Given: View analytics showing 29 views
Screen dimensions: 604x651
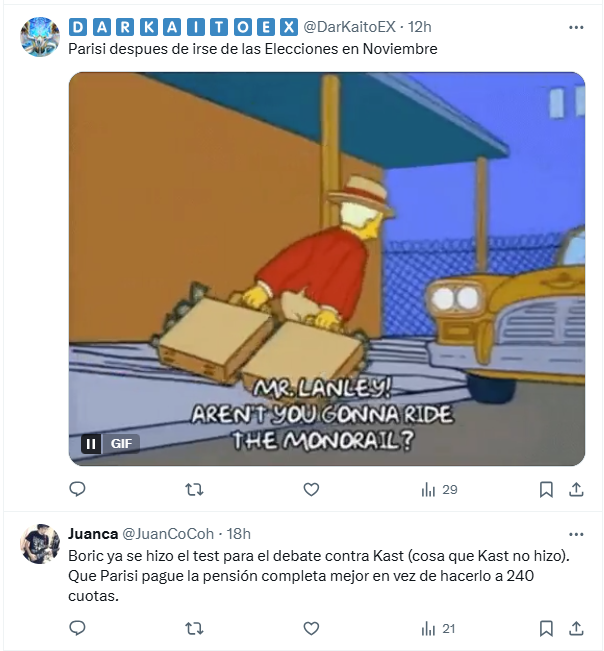Looking at the screenshot, I should click(439, 490).
